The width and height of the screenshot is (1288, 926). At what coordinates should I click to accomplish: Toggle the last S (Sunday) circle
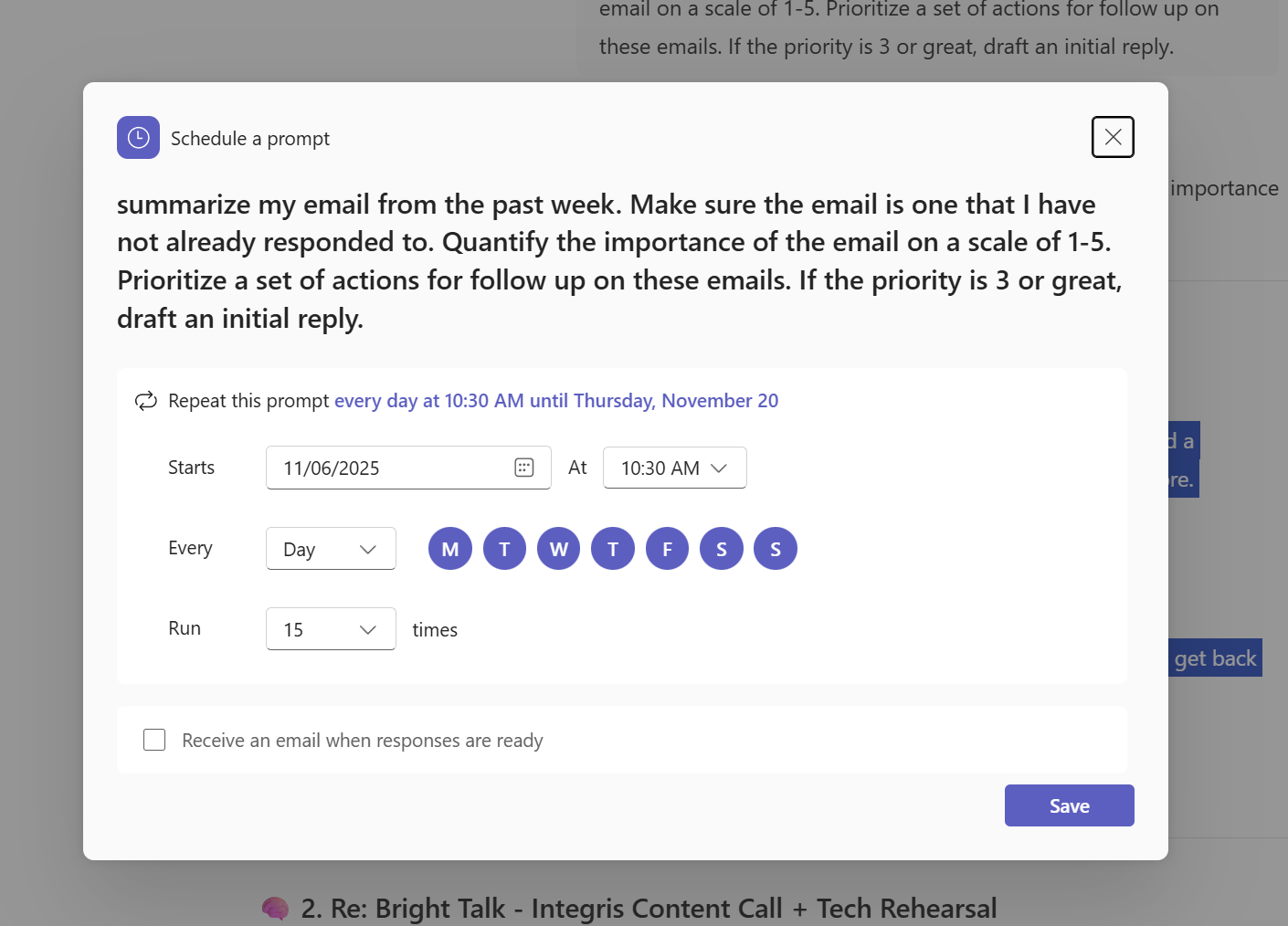pyautogui.click(x=776, y=549)
